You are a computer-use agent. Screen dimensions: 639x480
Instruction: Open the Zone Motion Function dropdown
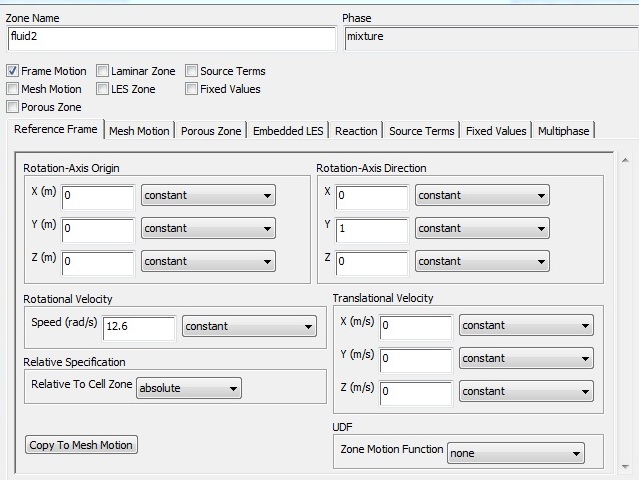pos(515,454)
